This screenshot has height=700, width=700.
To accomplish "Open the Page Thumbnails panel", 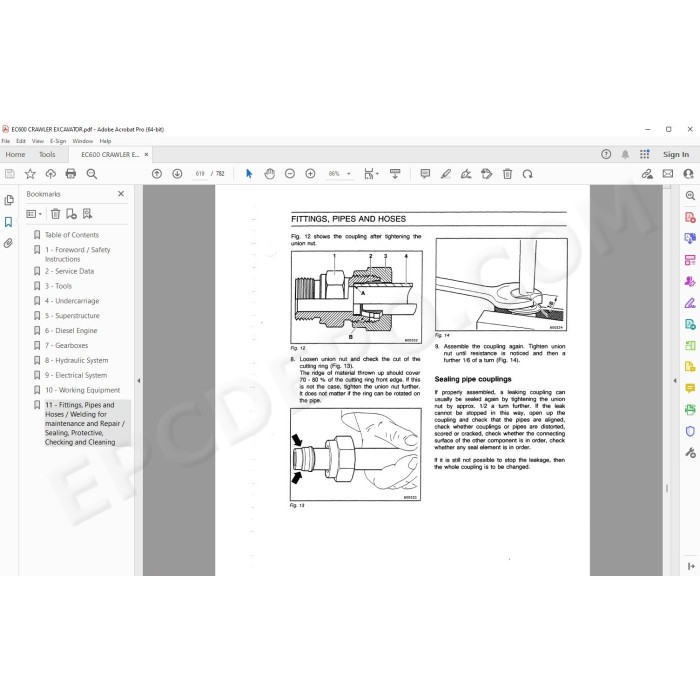I will [9, 200].
